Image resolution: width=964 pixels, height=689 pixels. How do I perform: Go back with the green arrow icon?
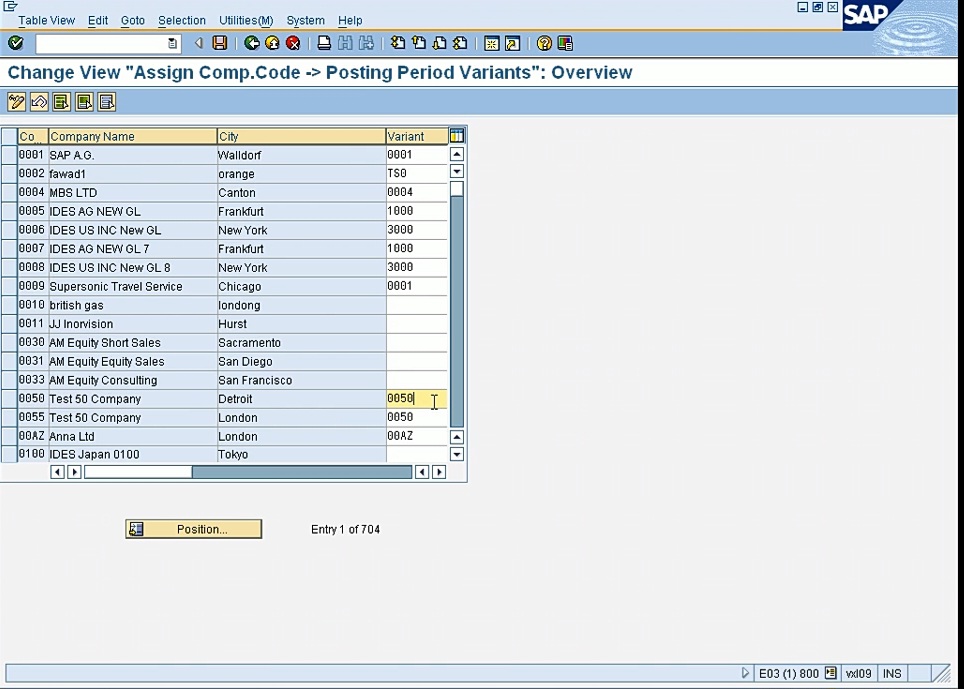(x=251, y=43)
